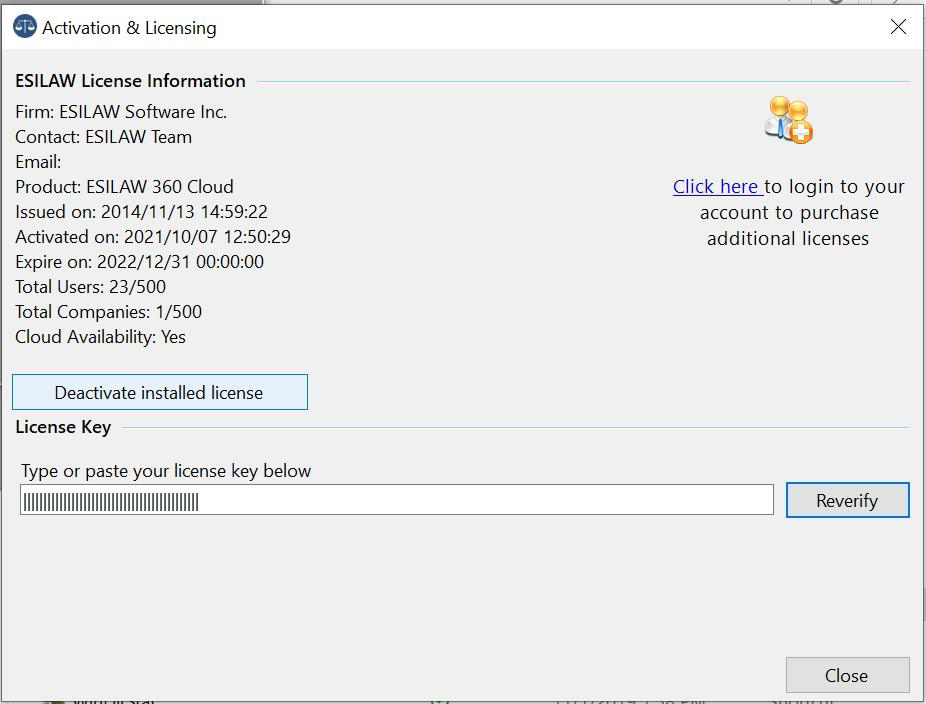Click 'Type or paste your license key below' label
This screenshot has width=926, height=704.
(x=166, y=471)
